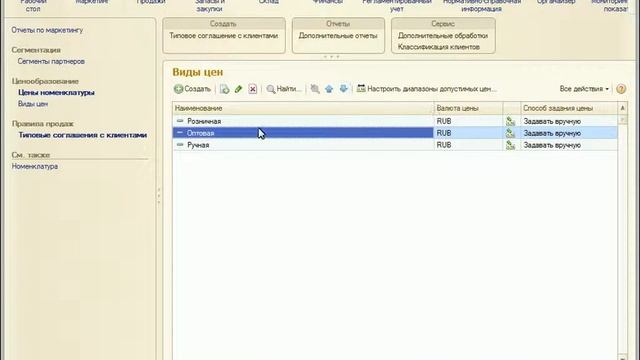This screenshot has width=640, height=360.
Task: Switch to the Запасы и закупки section
Action: point(209,5)
